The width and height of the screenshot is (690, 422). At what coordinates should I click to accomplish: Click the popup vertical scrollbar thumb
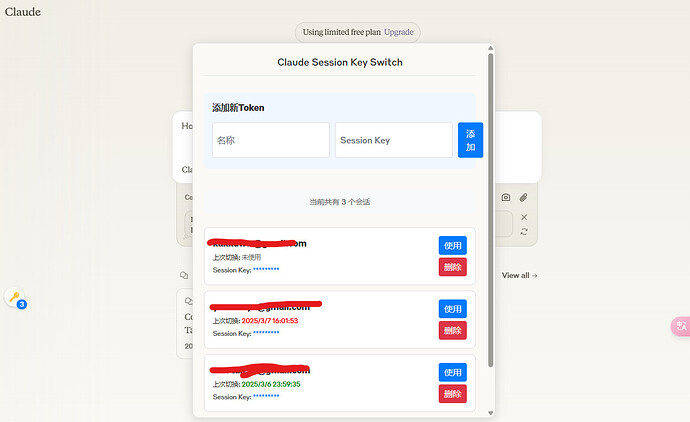(x=491, y=210)
